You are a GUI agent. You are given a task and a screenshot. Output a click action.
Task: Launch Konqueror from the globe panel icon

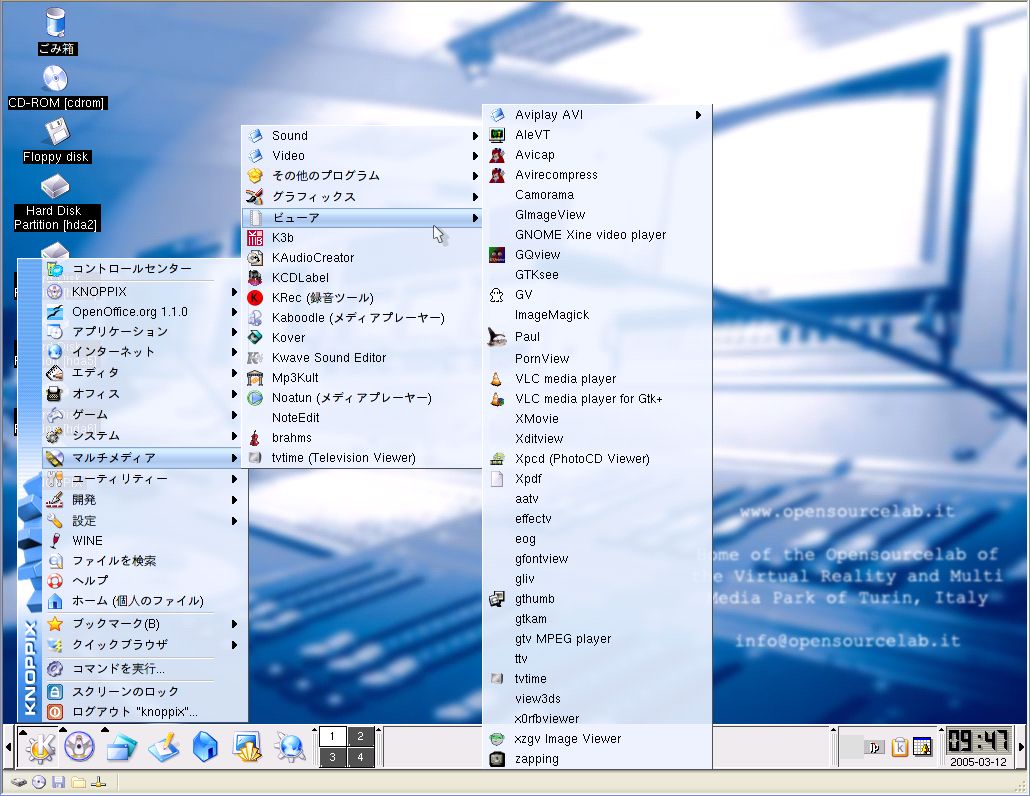[x=290, y=747]
